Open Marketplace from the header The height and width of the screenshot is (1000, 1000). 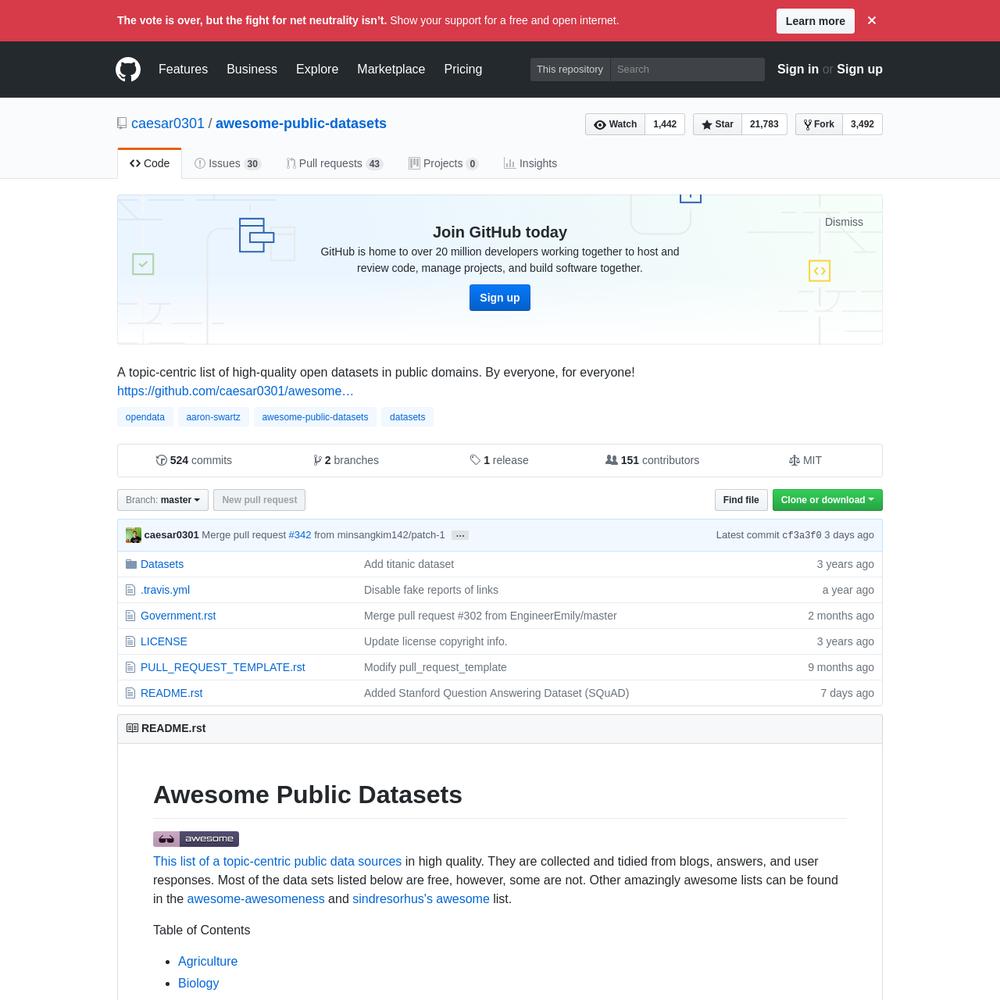click(391, 69)
